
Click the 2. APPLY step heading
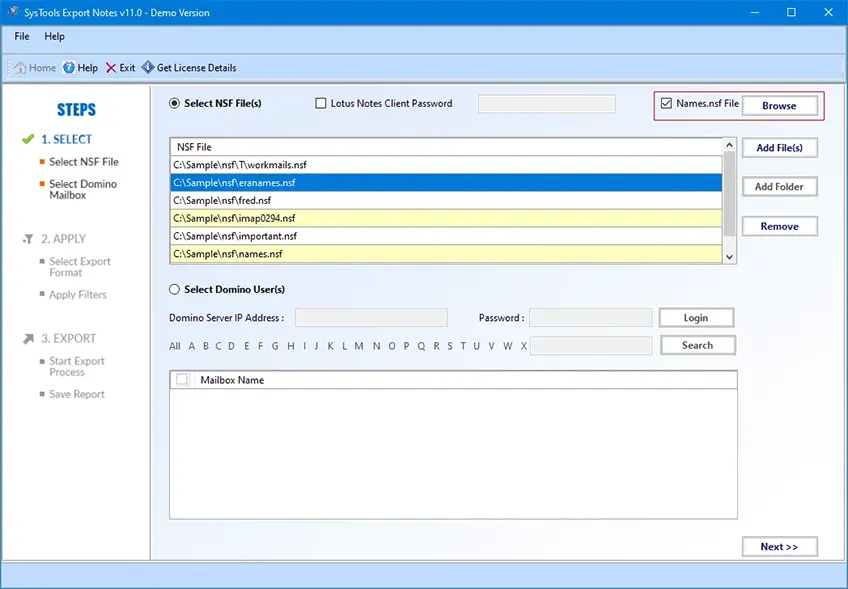pos(63,239)
